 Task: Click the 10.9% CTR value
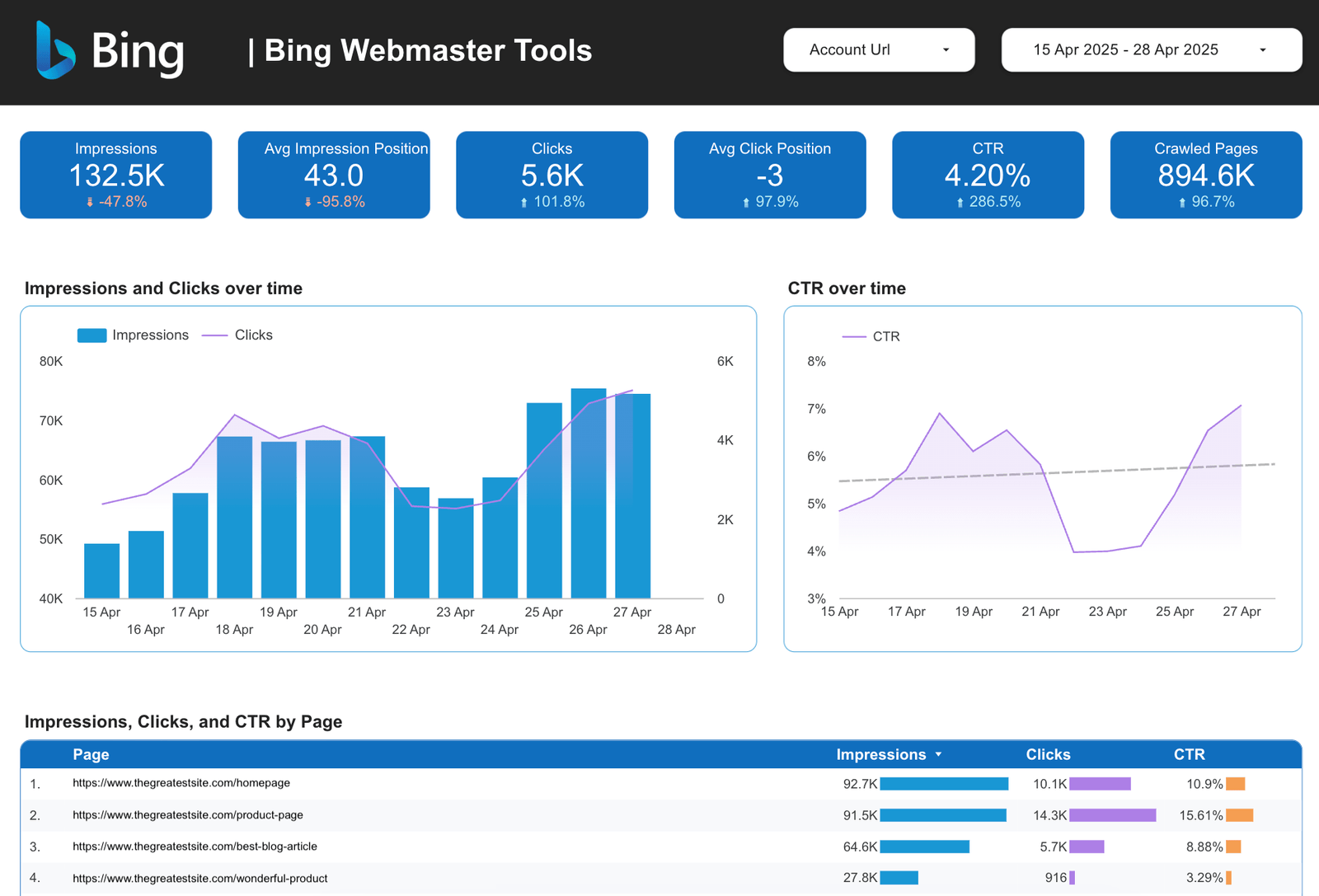[1204, 784]
